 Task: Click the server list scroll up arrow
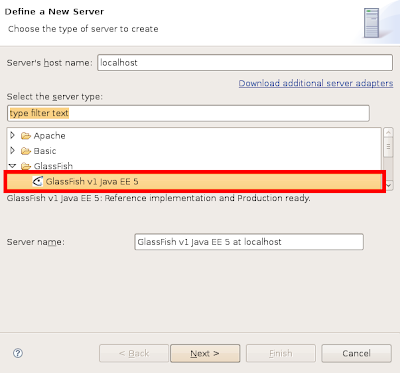coord(388,133)
